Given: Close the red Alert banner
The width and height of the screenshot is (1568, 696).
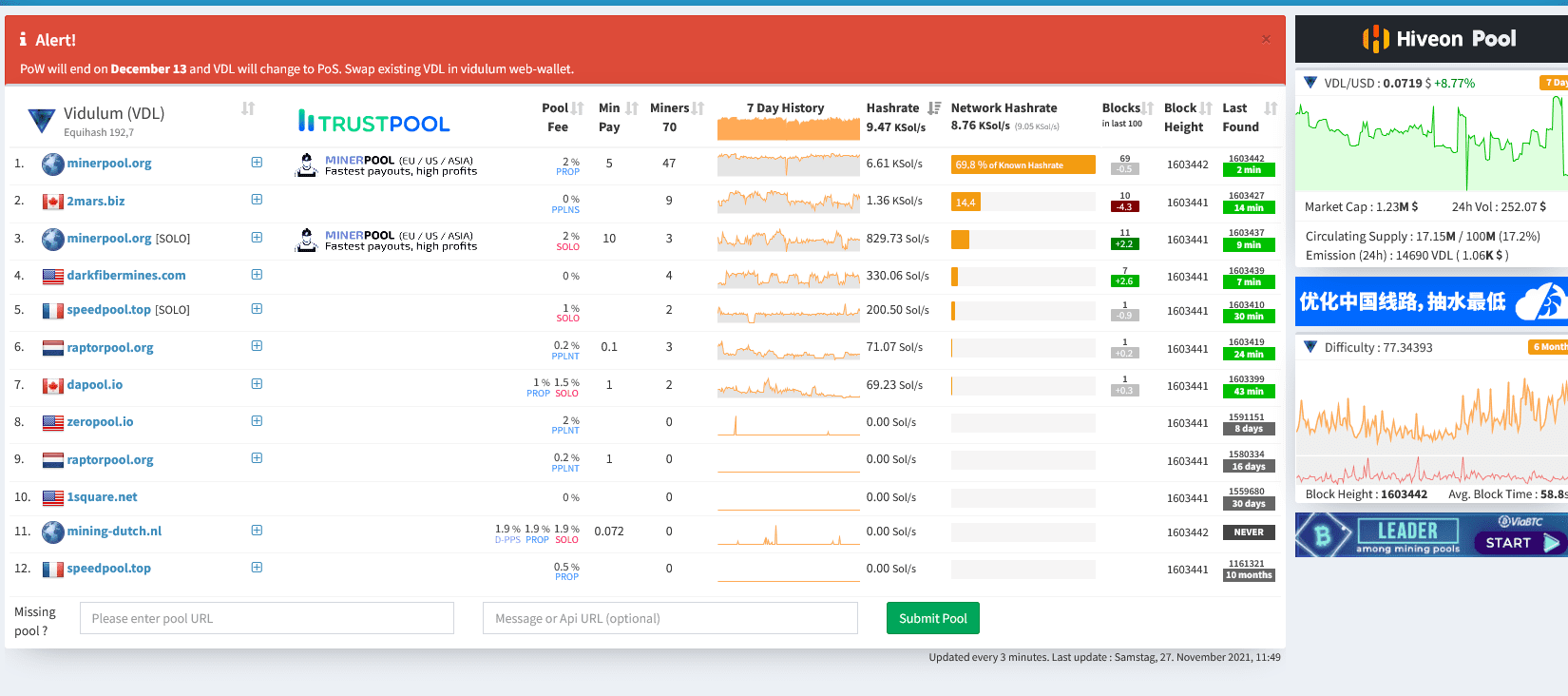Looking at the screenshot, I should pos(1266,39).
